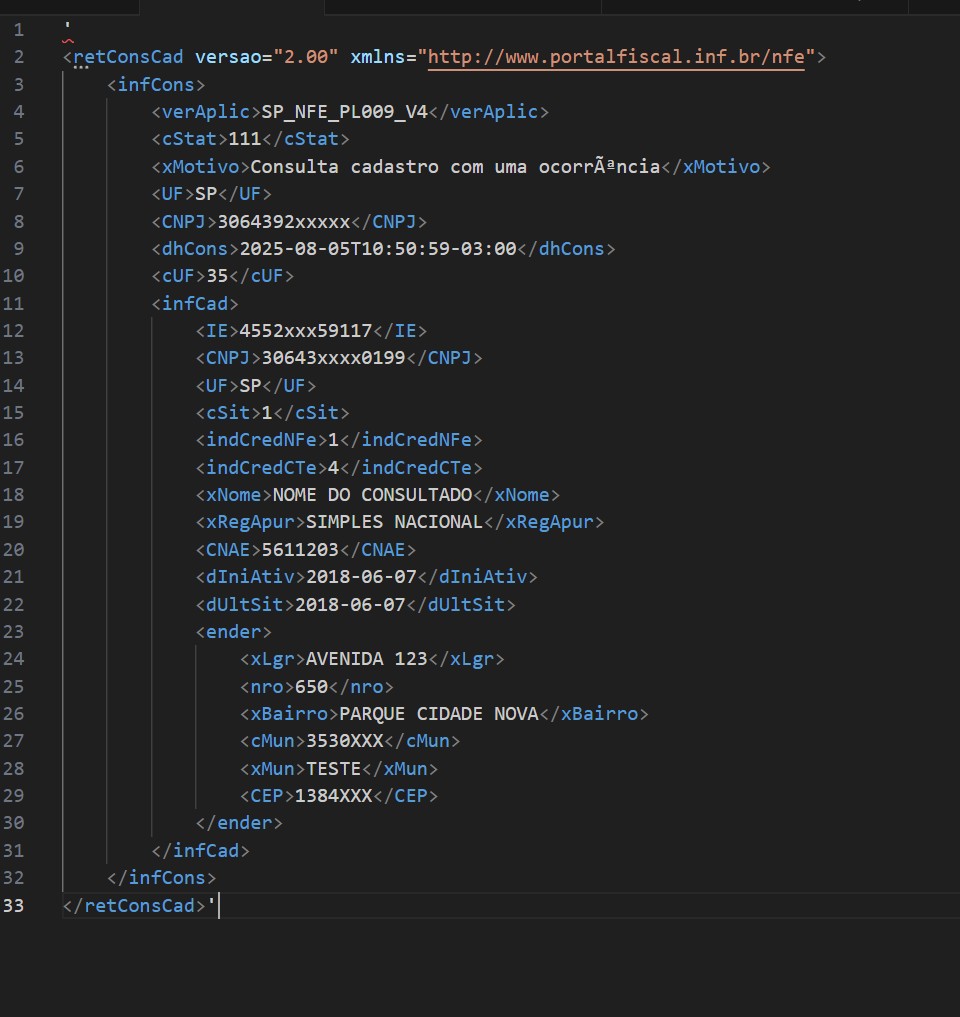Click line number 23 beside ender tag

click(x=14, y=632)
